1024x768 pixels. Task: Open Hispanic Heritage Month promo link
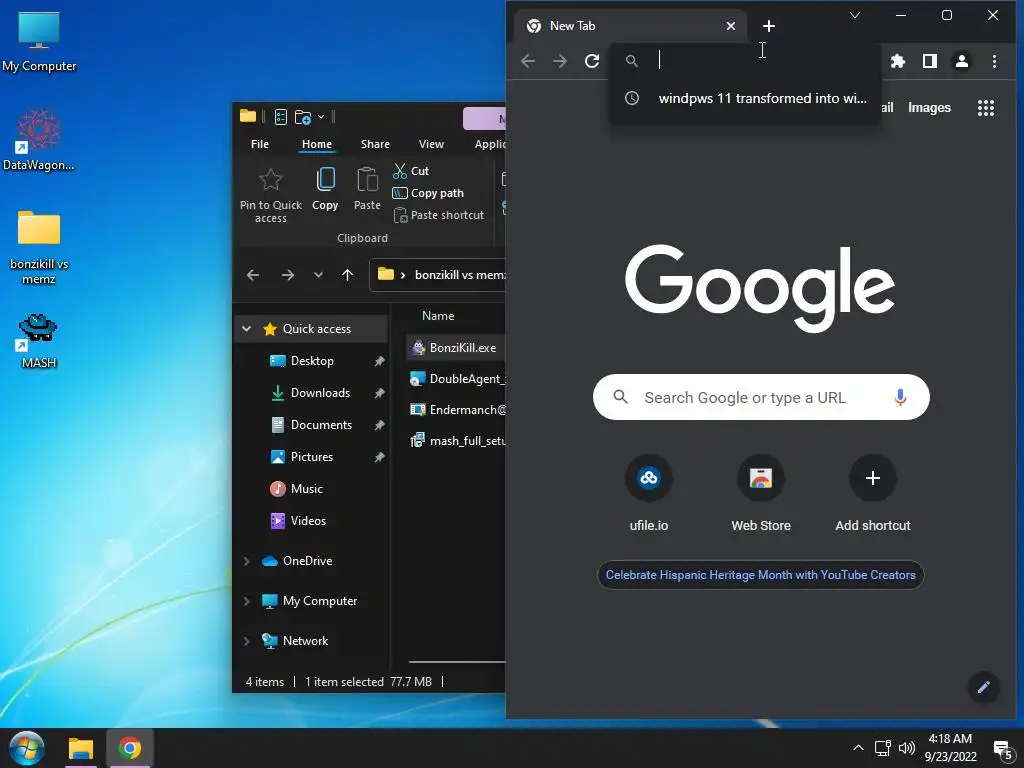[x=760, y=575]
